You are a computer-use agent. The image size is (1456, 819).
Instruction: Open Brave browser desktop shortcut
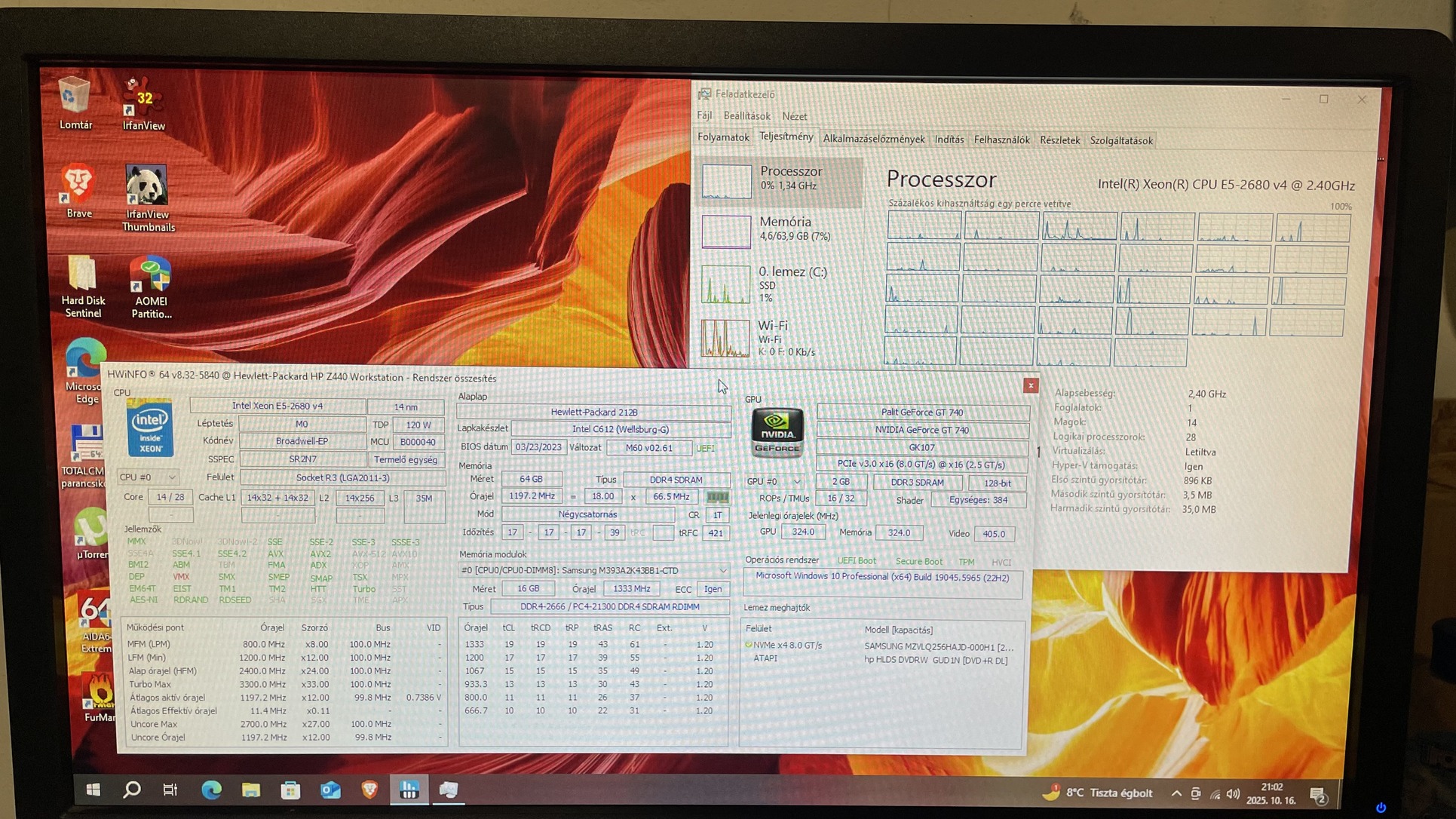point(78,189)
